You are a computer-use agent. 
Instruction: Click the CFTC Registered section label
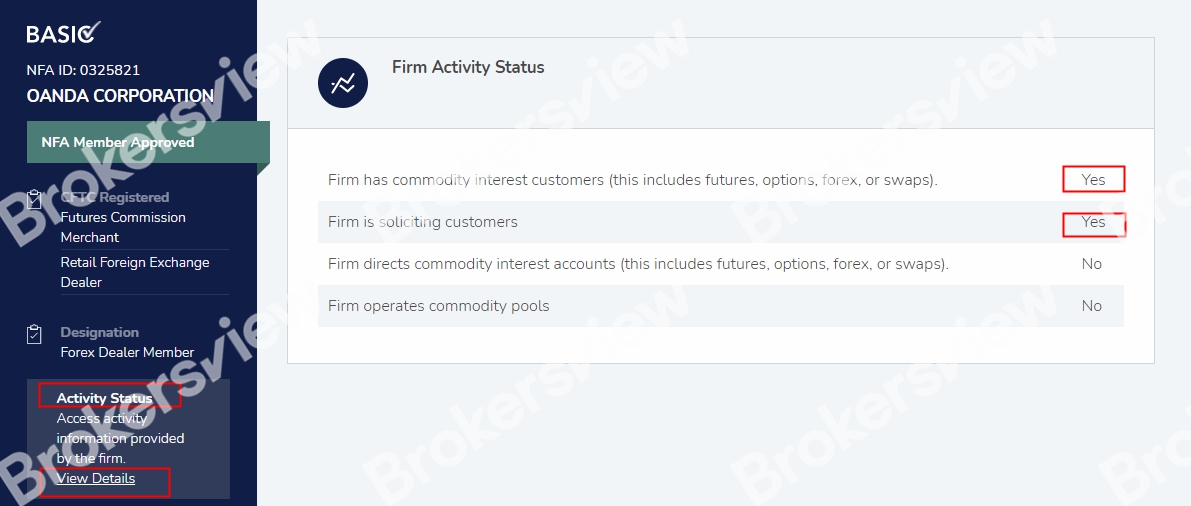click(115, 198)
